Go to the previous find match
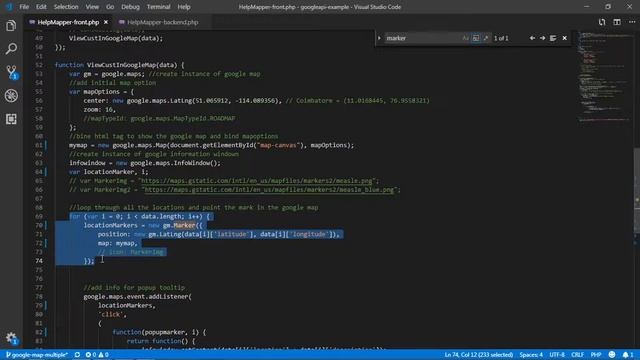Screen dimensions: 640x360 (x=532, y=38)
